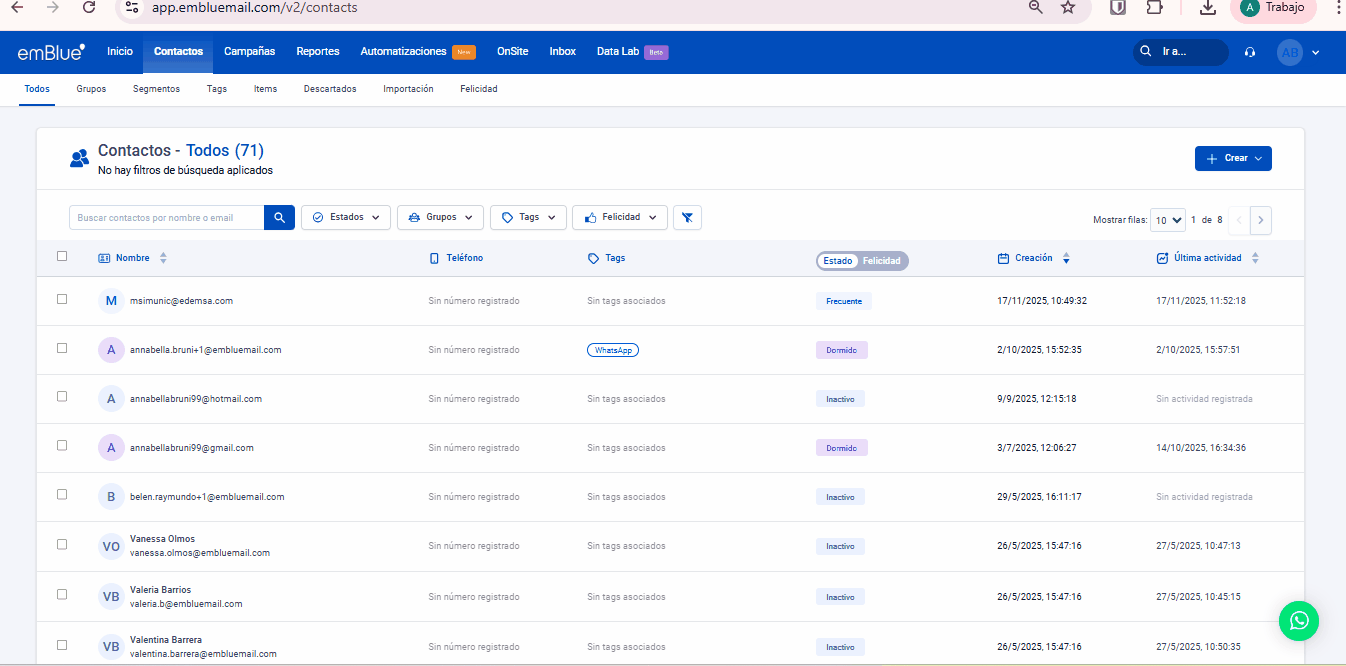The height and width of the screenshot is (666, 1346).
Task: Click the Crear button
Action: pyautogui.click(x=1232, y=158)
